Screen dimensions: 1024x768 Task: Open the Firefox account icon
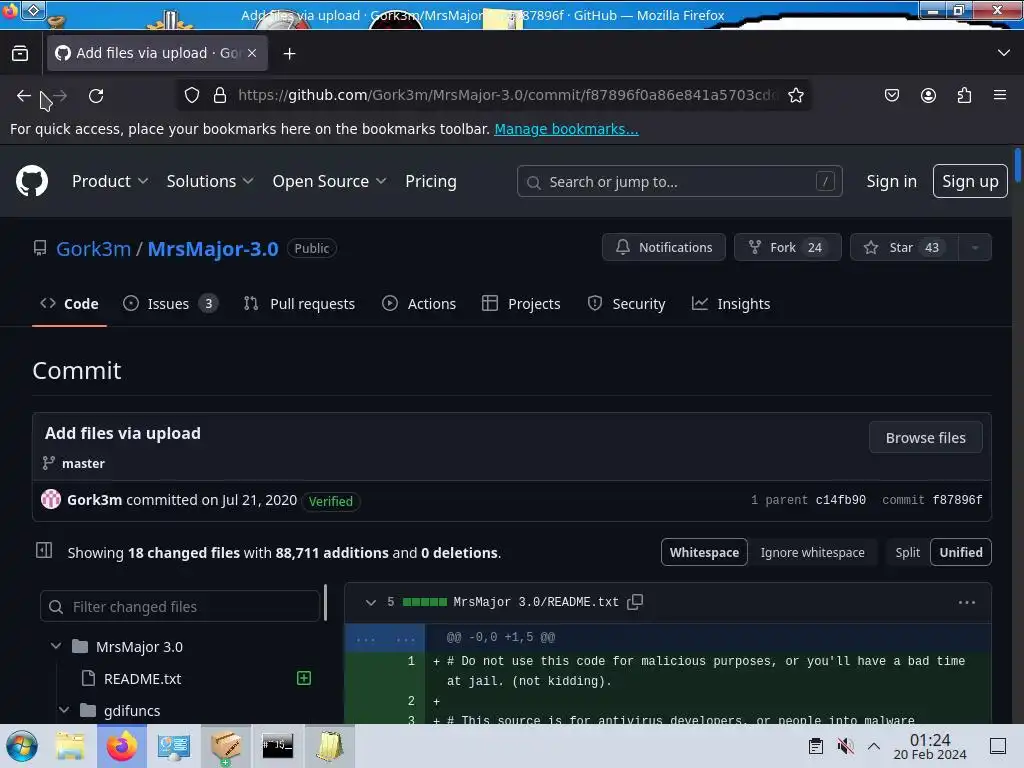click(x=928, y=95)
